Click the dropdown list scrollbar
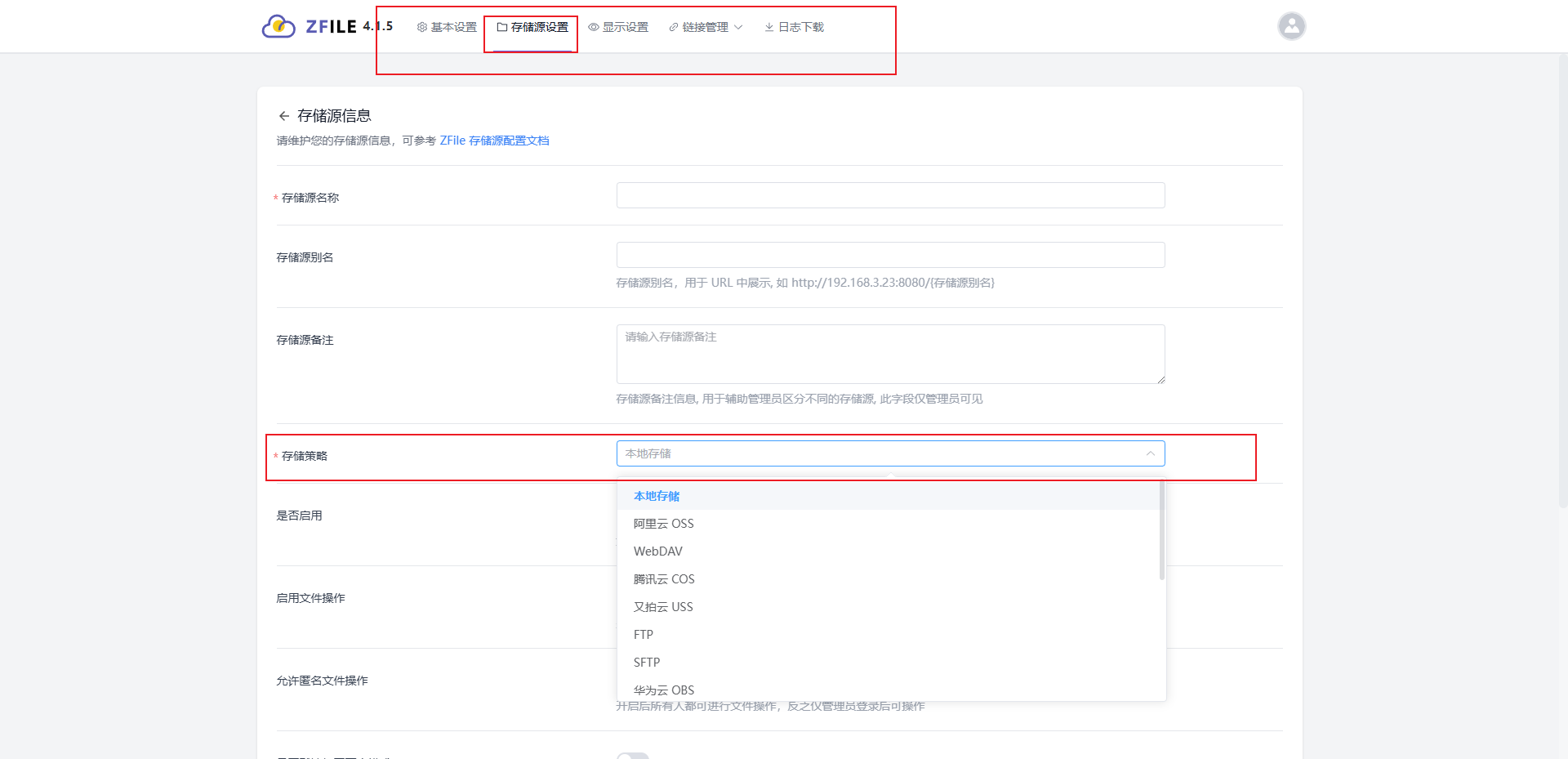 click(x=1162, y=530)
